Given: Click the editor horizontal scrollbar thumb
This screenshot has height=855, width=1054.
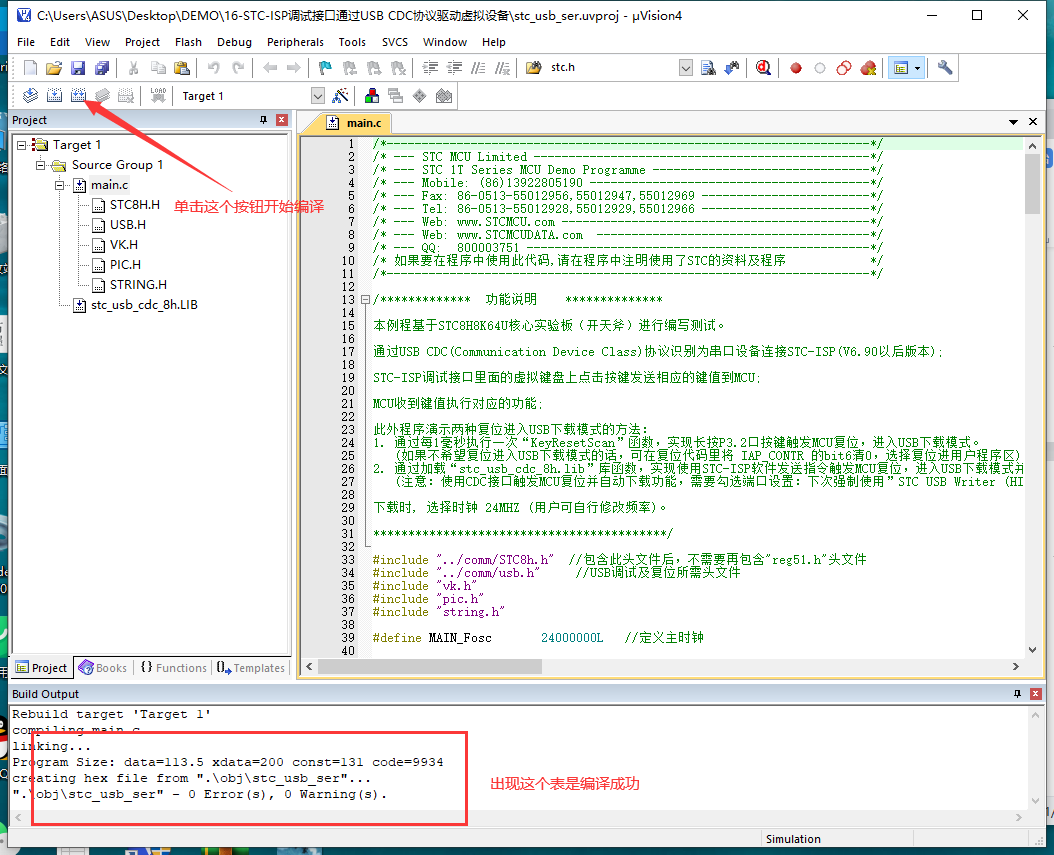Looking at the screenshot, I should pos(430,666).
